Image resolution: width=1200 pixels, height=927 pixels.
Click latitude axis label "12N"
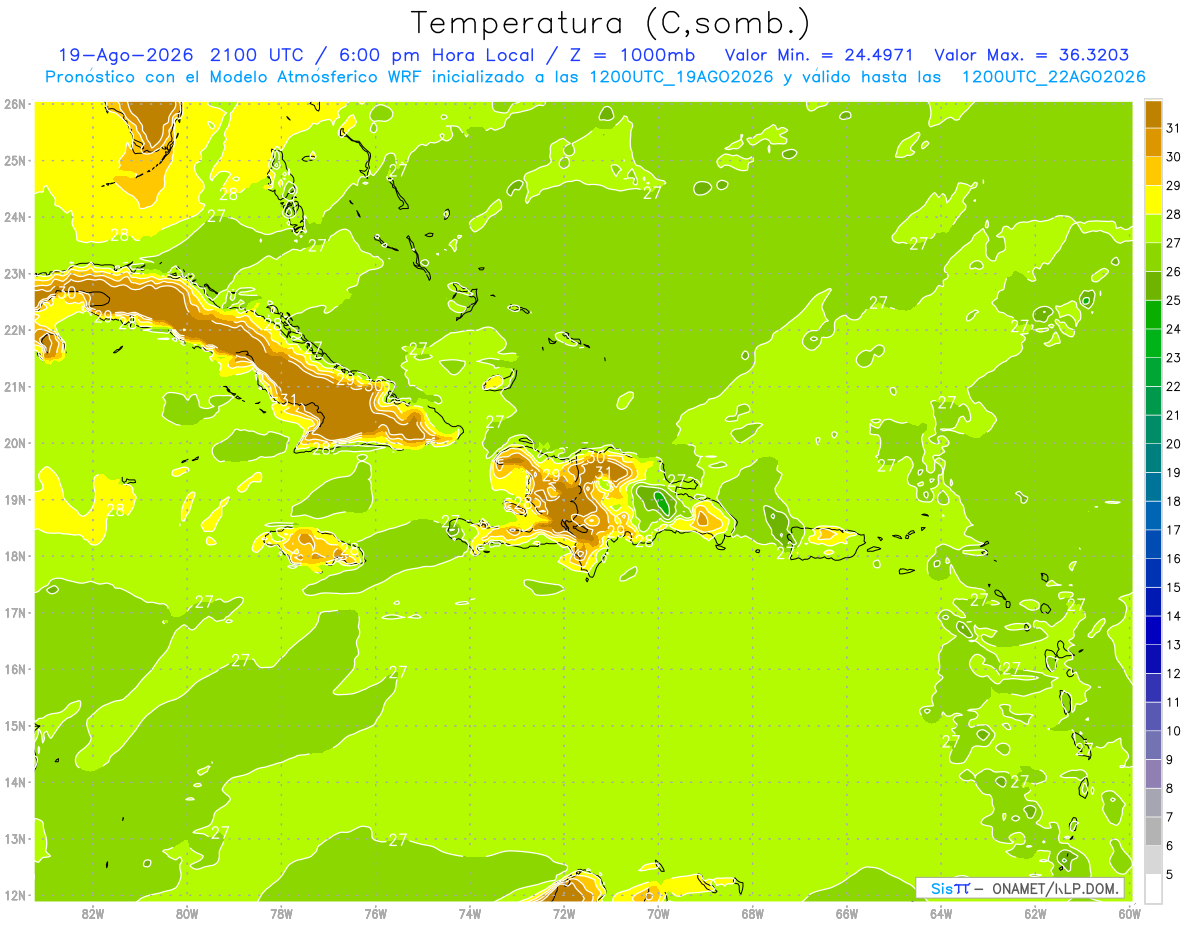tap(14, 895)
